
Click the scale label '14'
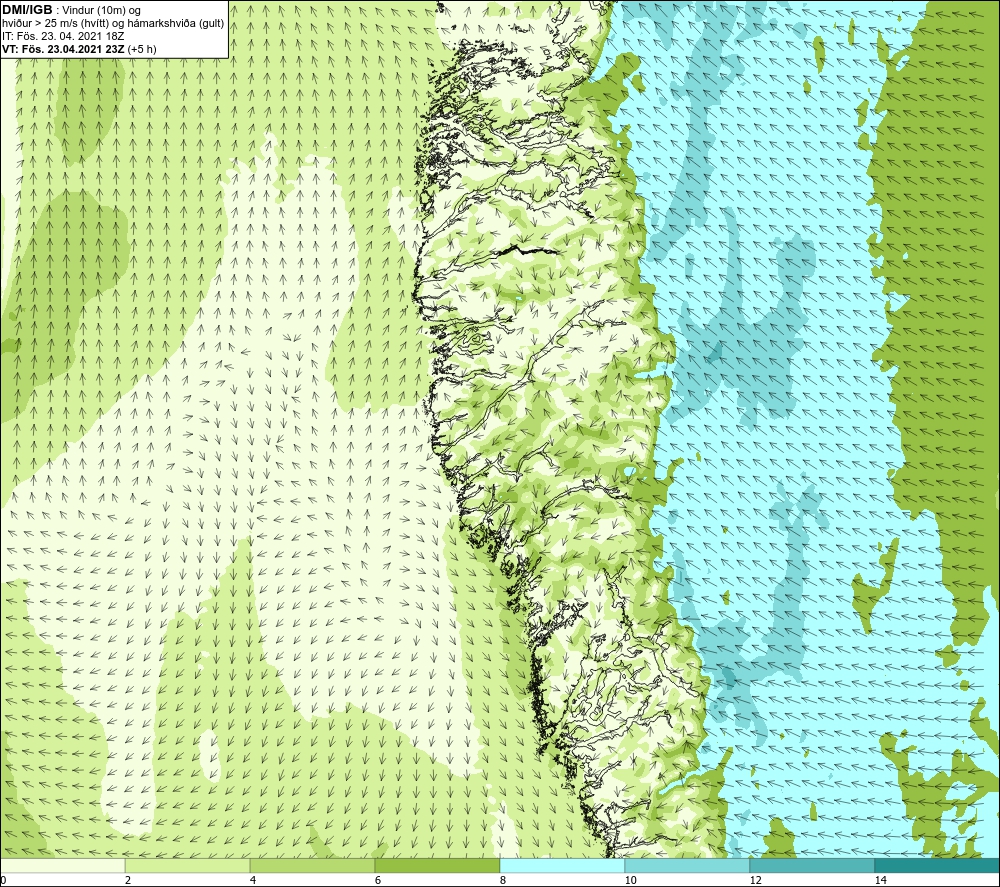click(x=880, y=880)
